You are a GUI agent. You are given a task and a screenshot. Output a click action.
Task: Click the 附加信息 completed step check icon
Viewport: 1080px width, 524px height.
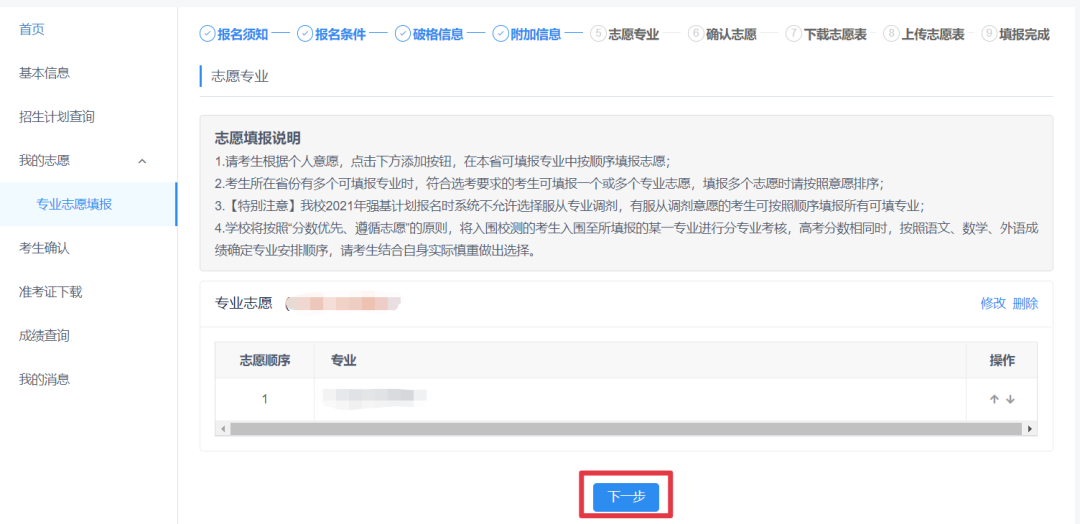(501, 34)
